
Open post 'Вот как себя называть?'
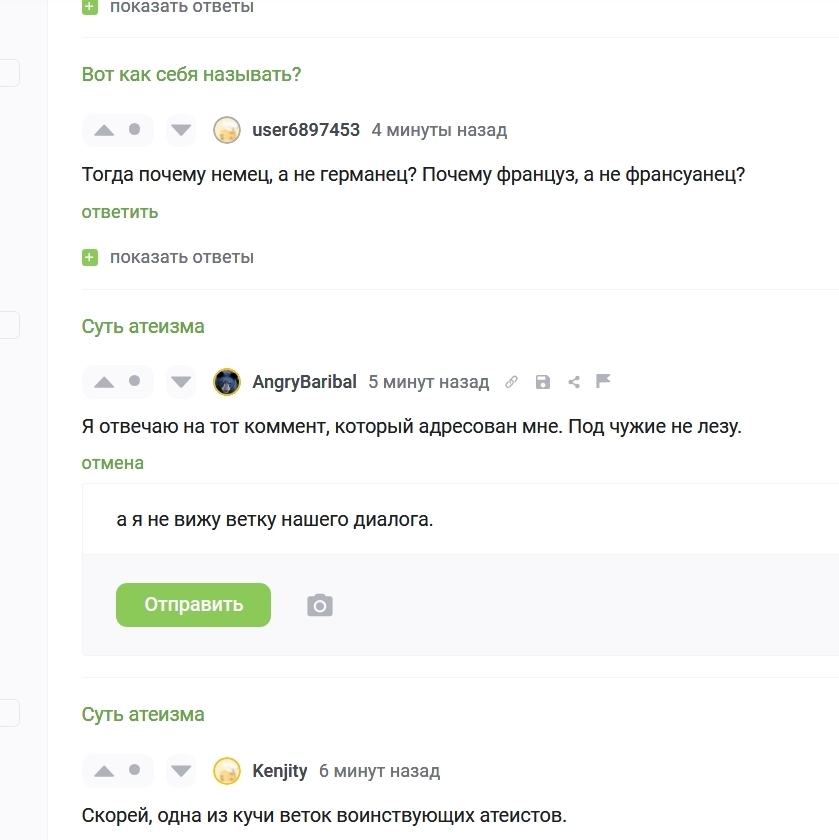(x=191, y=74)
